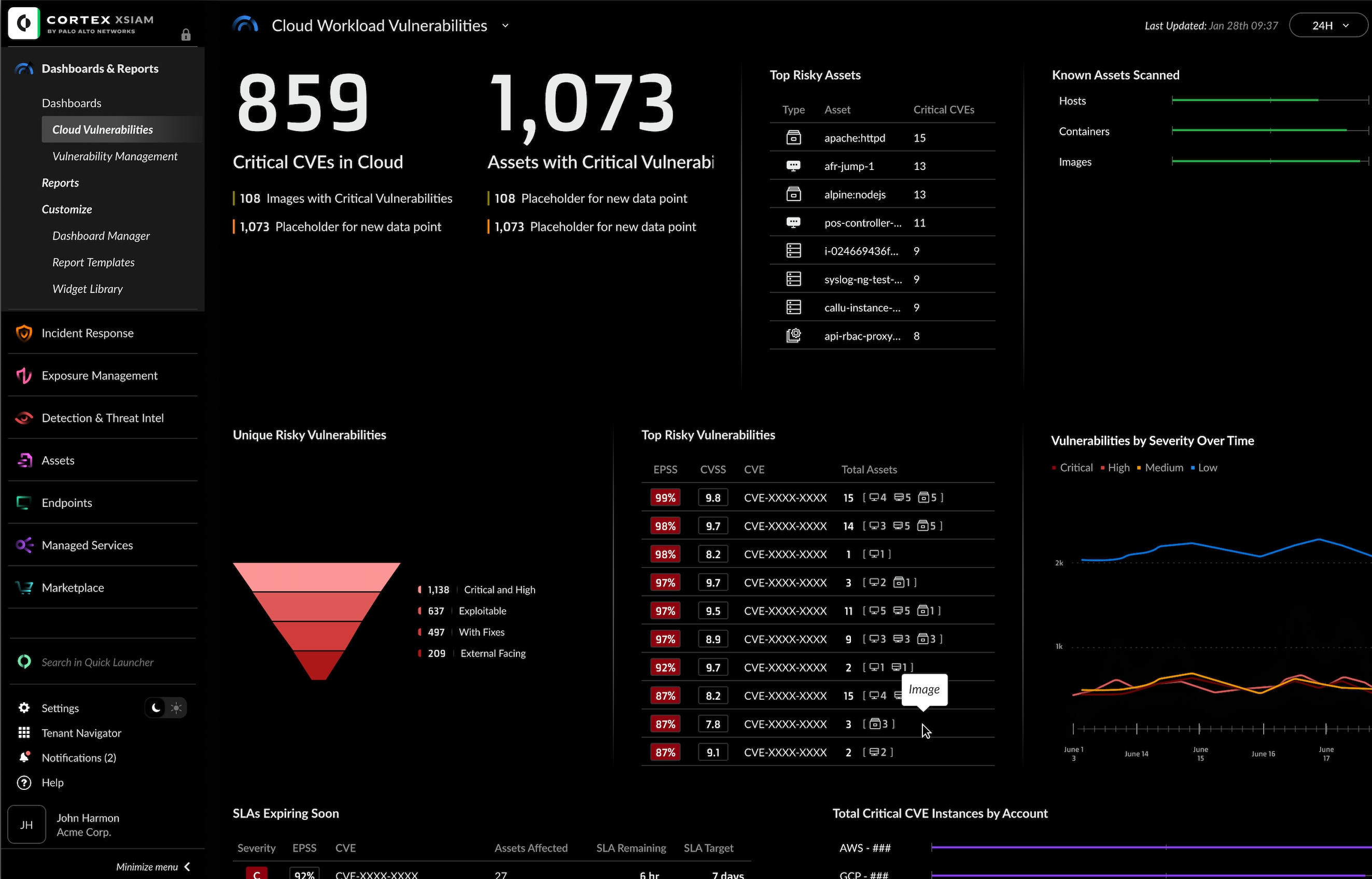Click the Vulnerability Management menu item
The width and height of the screenshot is (1372, 879).
click(115, 155)
